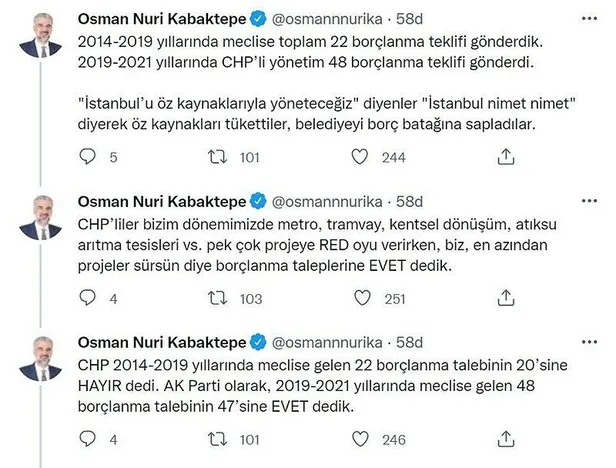Click the profile avatar on the first tweet
This screenshot has height=468, width=616.
42,36
